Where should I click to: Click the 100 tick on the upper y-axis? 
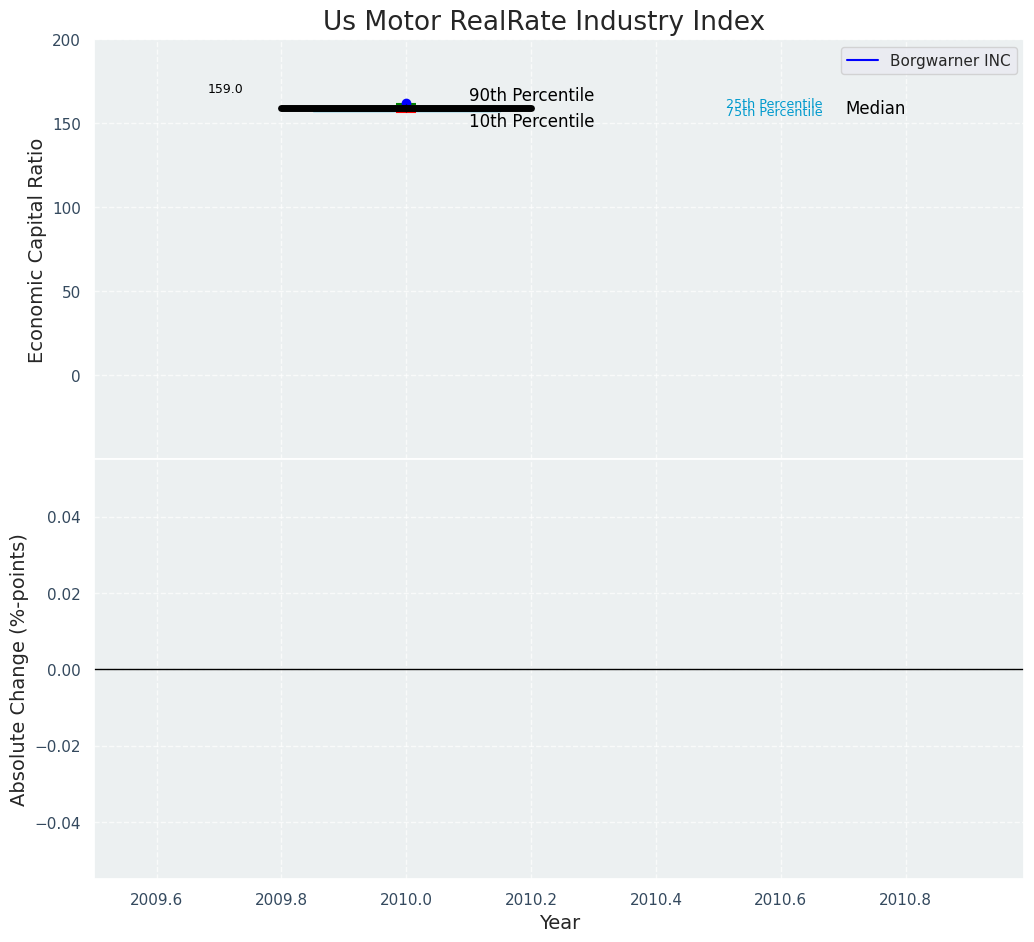[x=66, y=208]
